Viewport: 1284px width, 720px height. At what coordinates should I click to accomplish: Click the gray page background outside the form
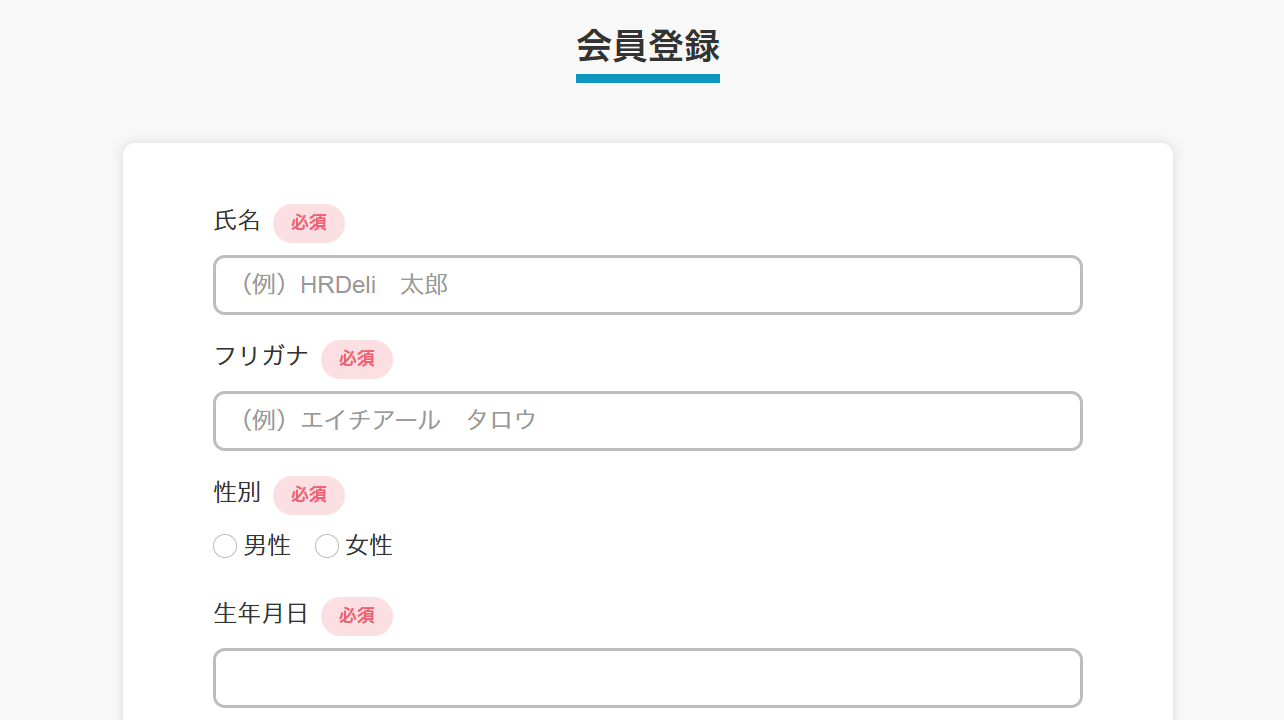coord(60,400)
